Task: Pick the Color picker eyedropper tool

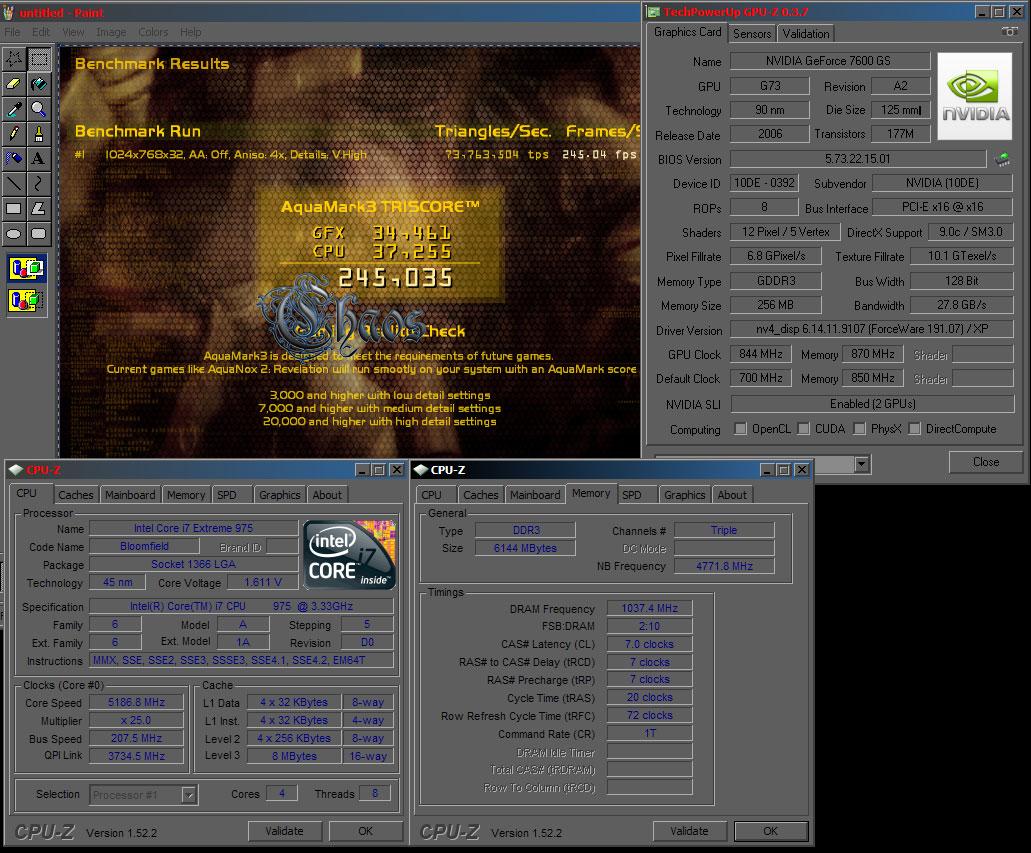Action: tap(14, 109)
